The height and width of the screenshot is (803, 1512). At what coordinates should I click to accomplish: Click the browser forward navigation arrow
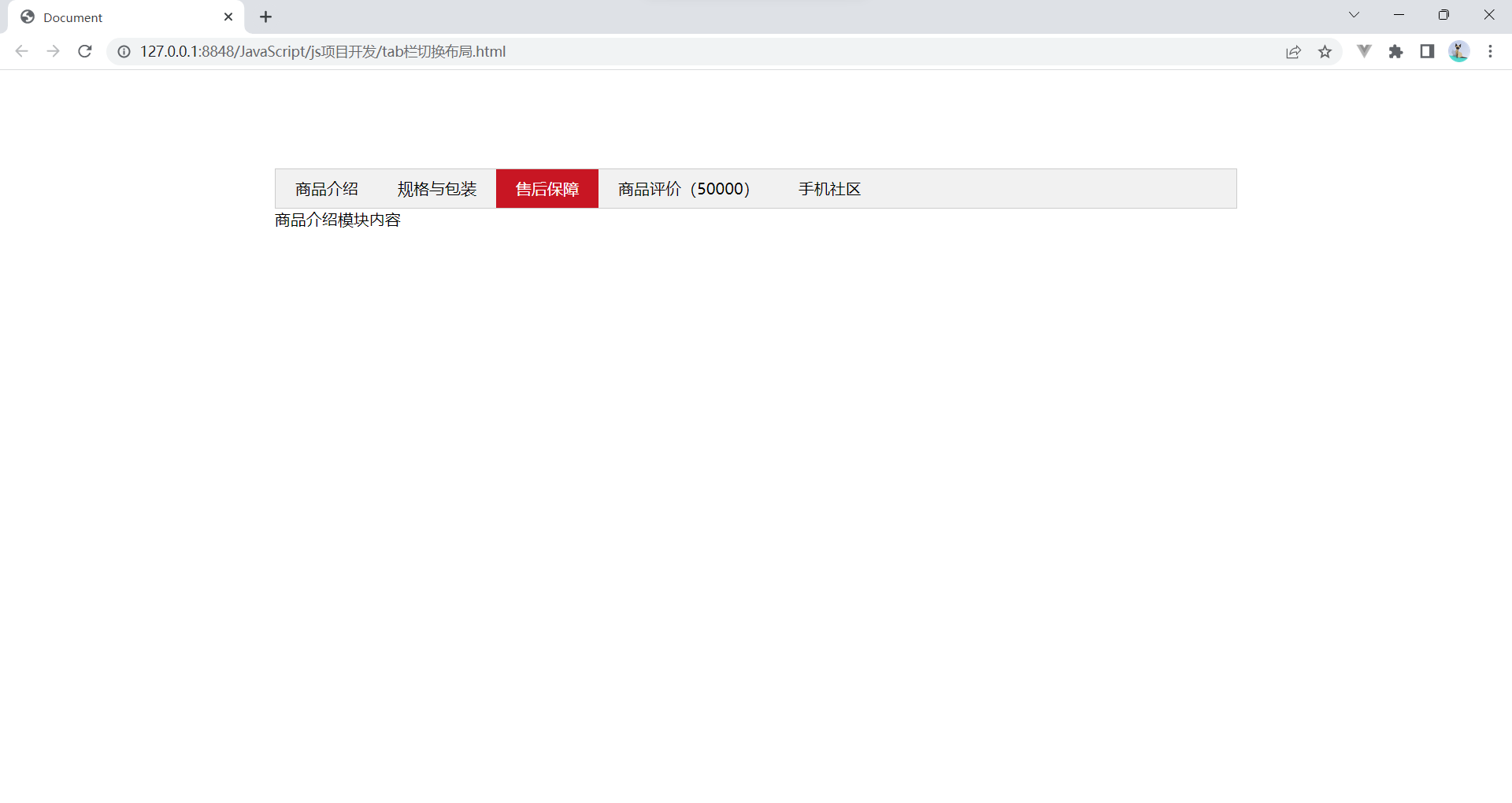click(x=53, y=51)
